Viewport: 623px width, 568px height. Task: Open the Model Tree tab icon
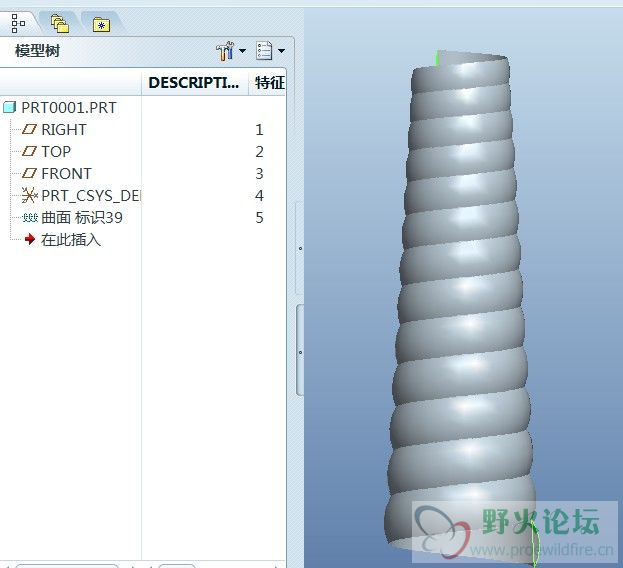point(17,23)
